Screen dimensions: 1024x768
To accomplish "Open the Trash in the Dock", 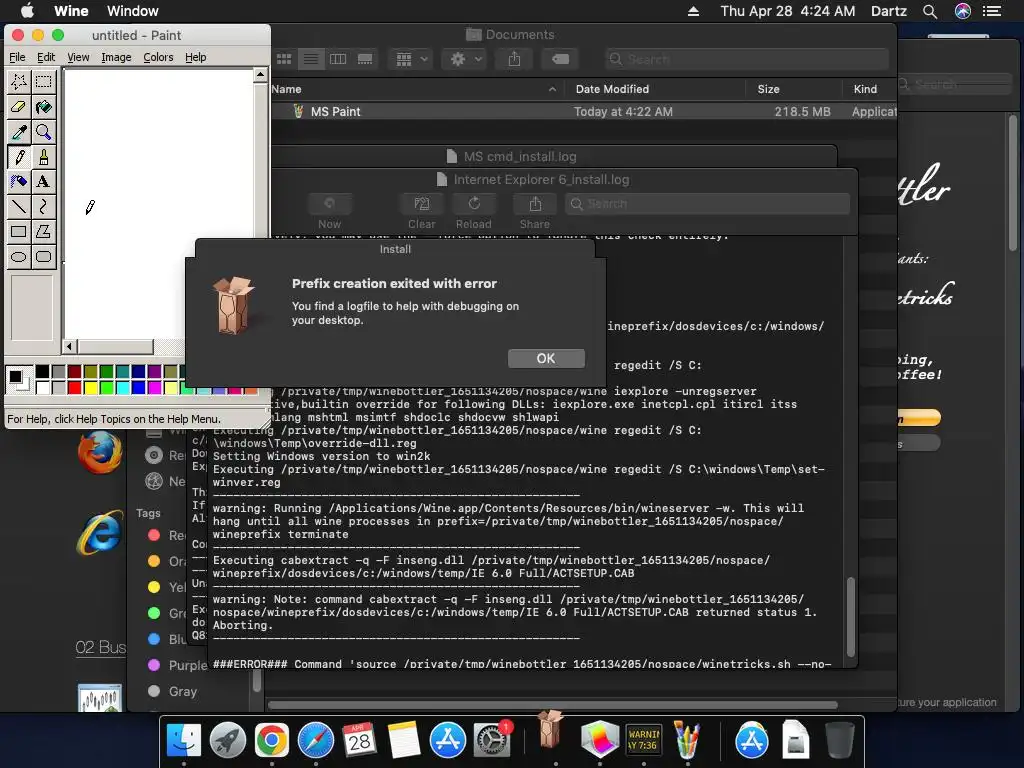I will point(839,739).
